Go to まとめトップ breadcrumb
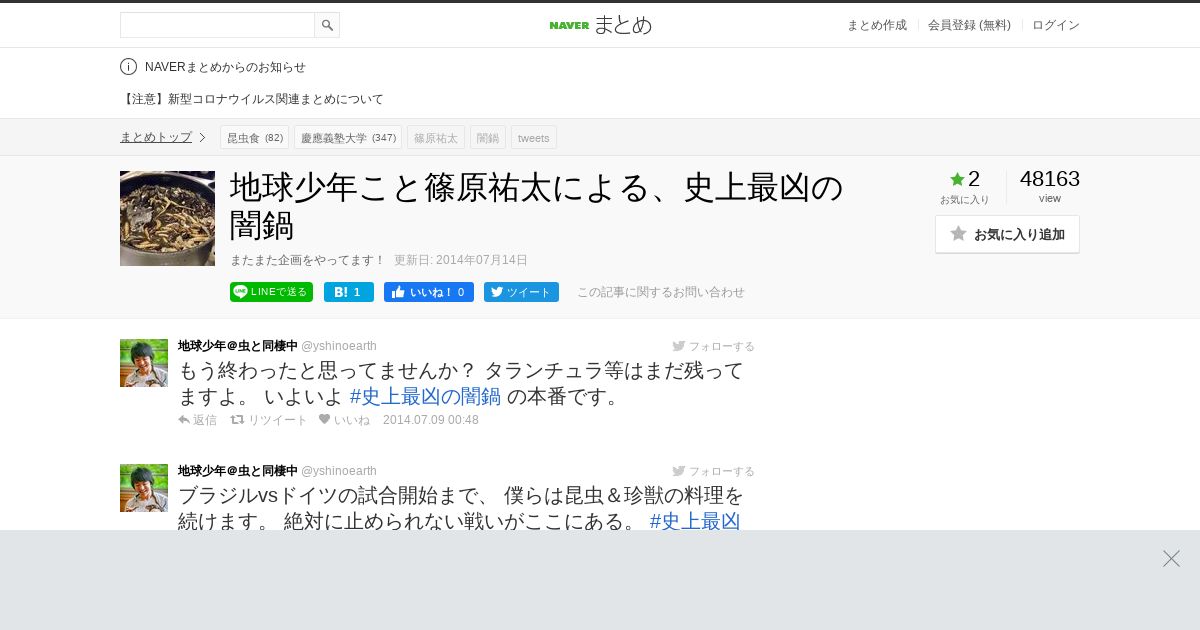 156,137
